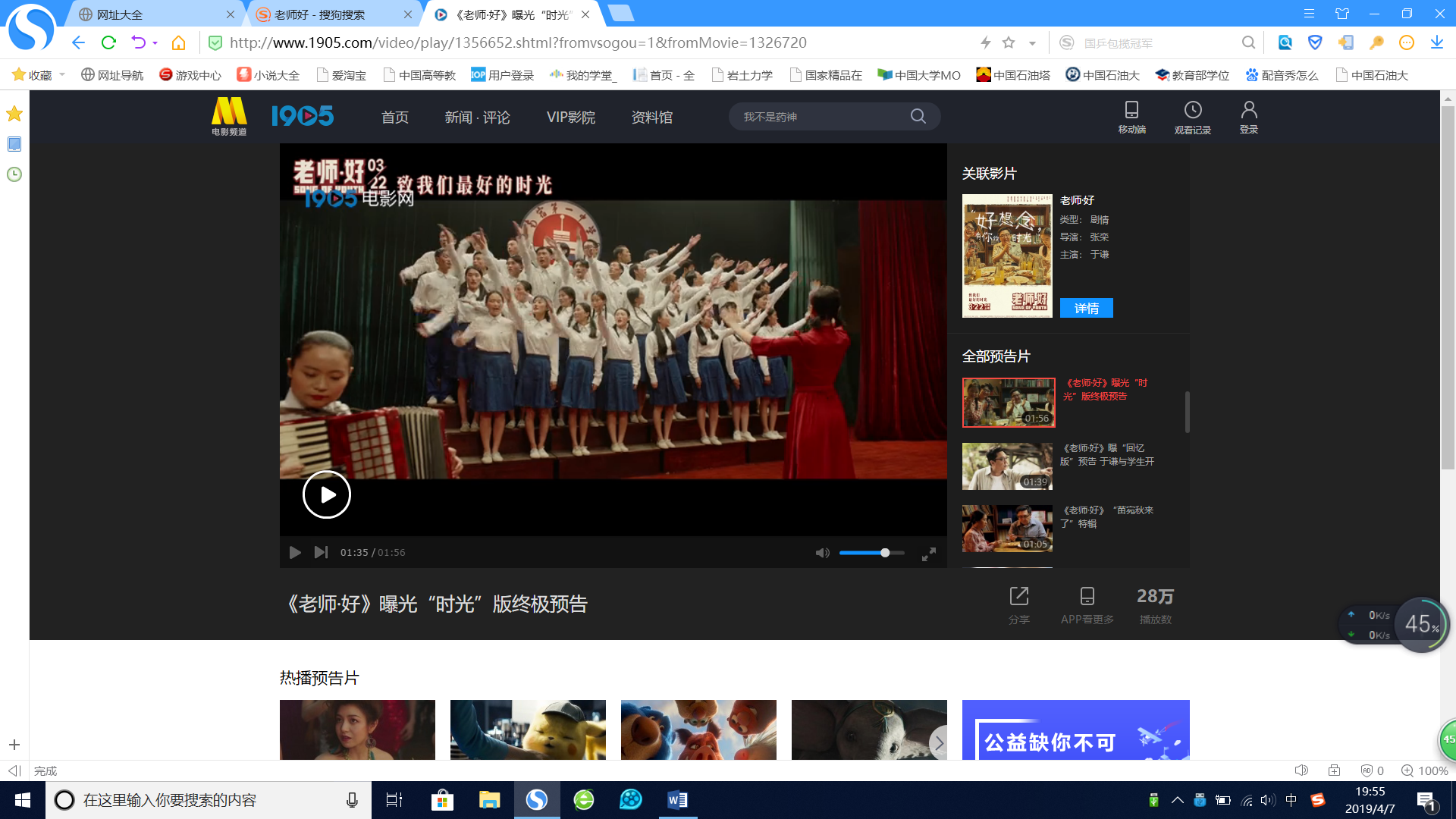Open the VIP影院 navigation item

[x=570, y=117]
